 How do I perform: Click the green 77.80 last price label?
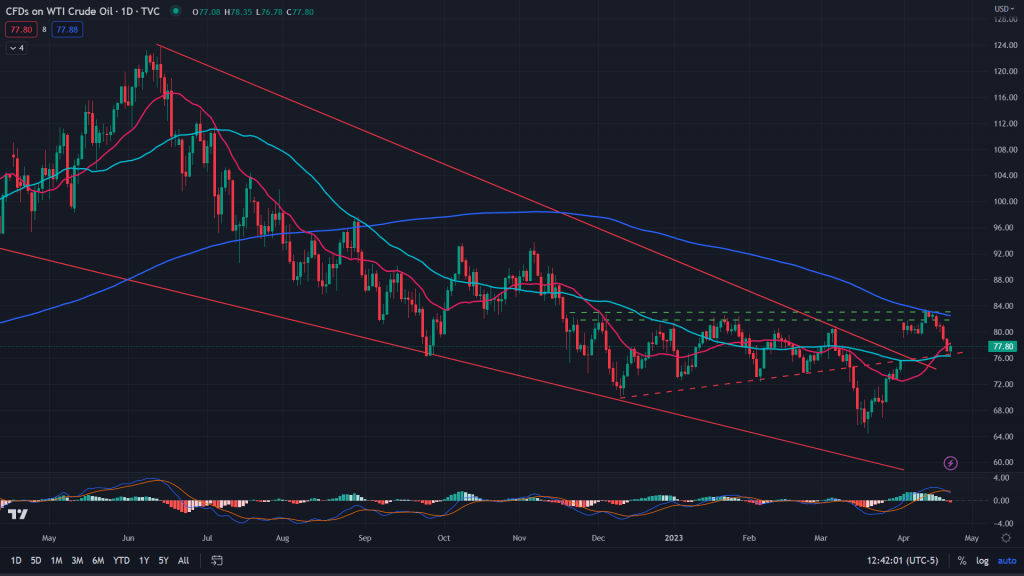tap(1002, 346)
